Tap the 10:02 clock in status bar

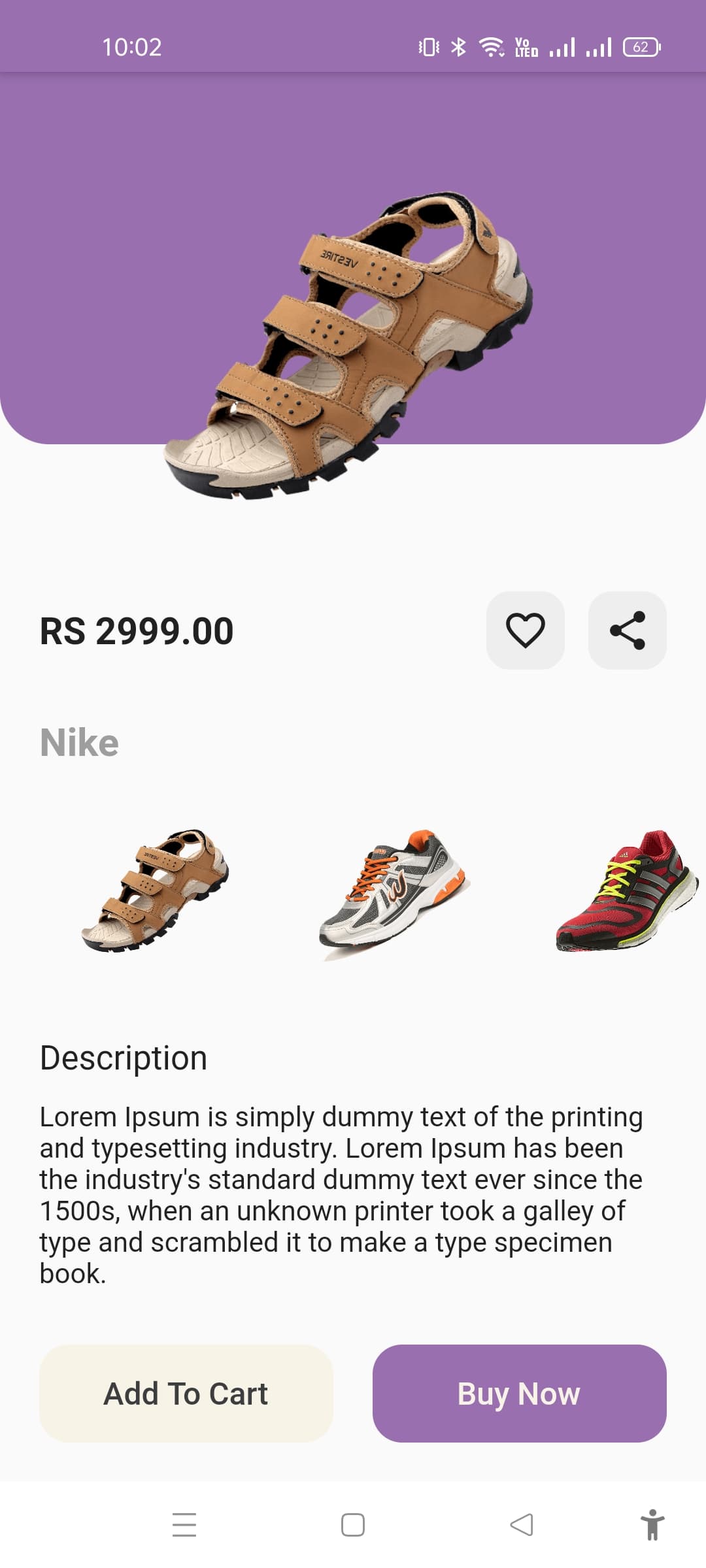[x=131, y=47]
